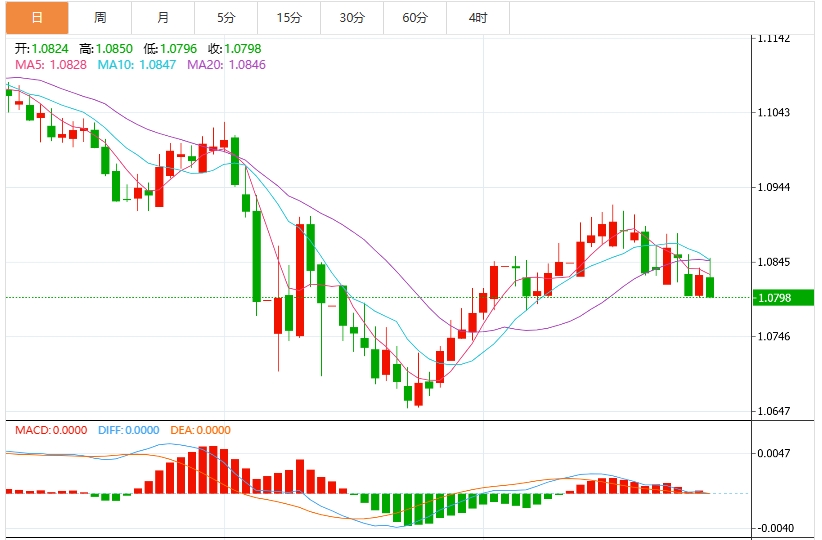Click the 1.0746 price axis label
The image size is (822, 540).
(x=774, y=337)
